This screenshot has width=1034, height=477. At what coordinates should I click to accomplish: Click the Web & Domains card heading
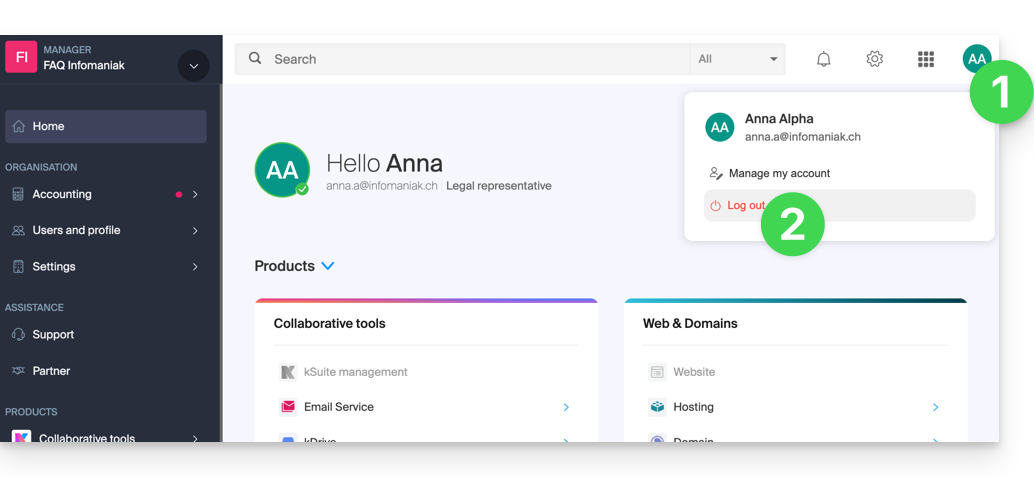[x=690, y=323]
